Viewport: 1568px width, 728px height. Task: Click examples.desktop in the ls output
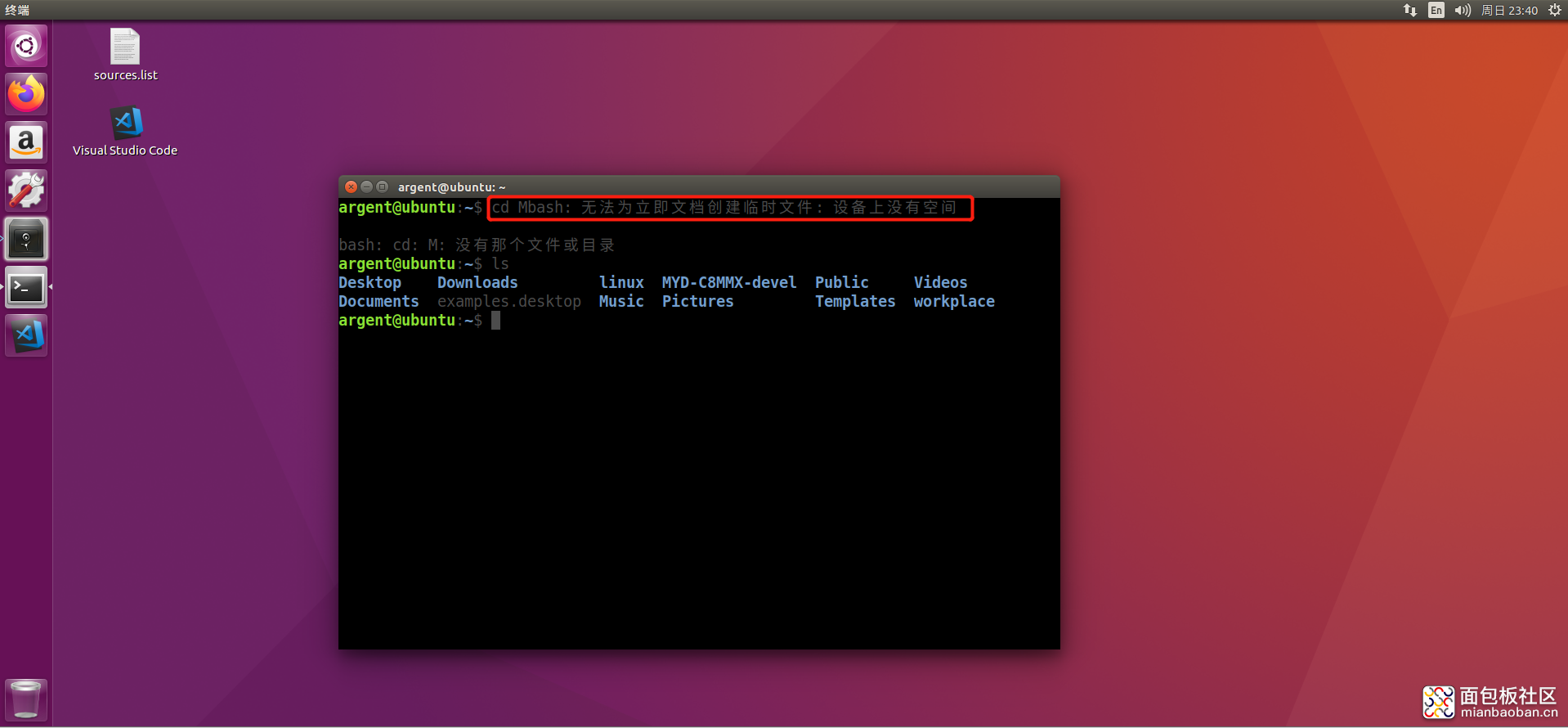509,301
